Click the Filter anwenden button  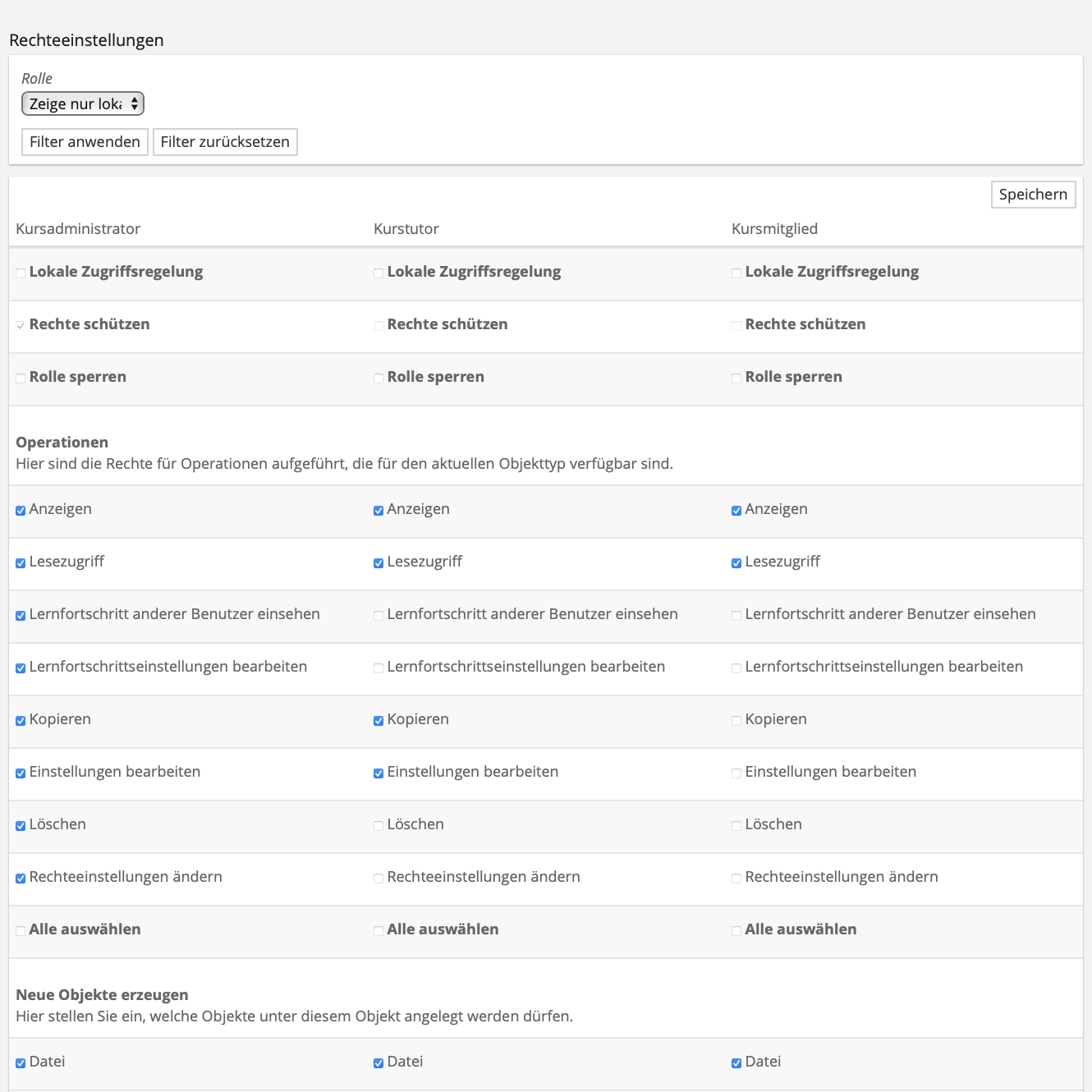click(85, 142)
